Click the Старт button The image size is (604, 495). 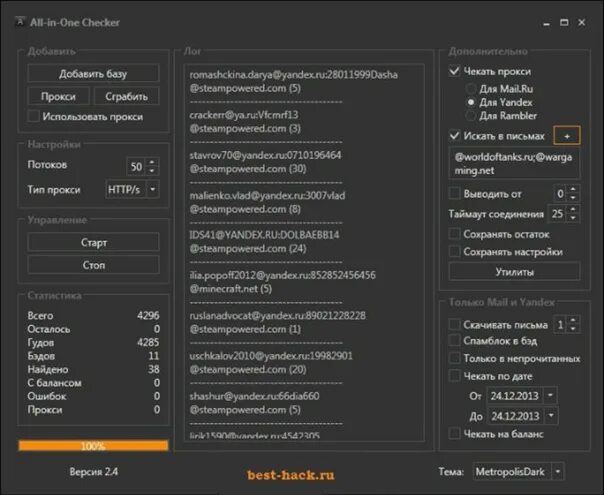point(93,243)
